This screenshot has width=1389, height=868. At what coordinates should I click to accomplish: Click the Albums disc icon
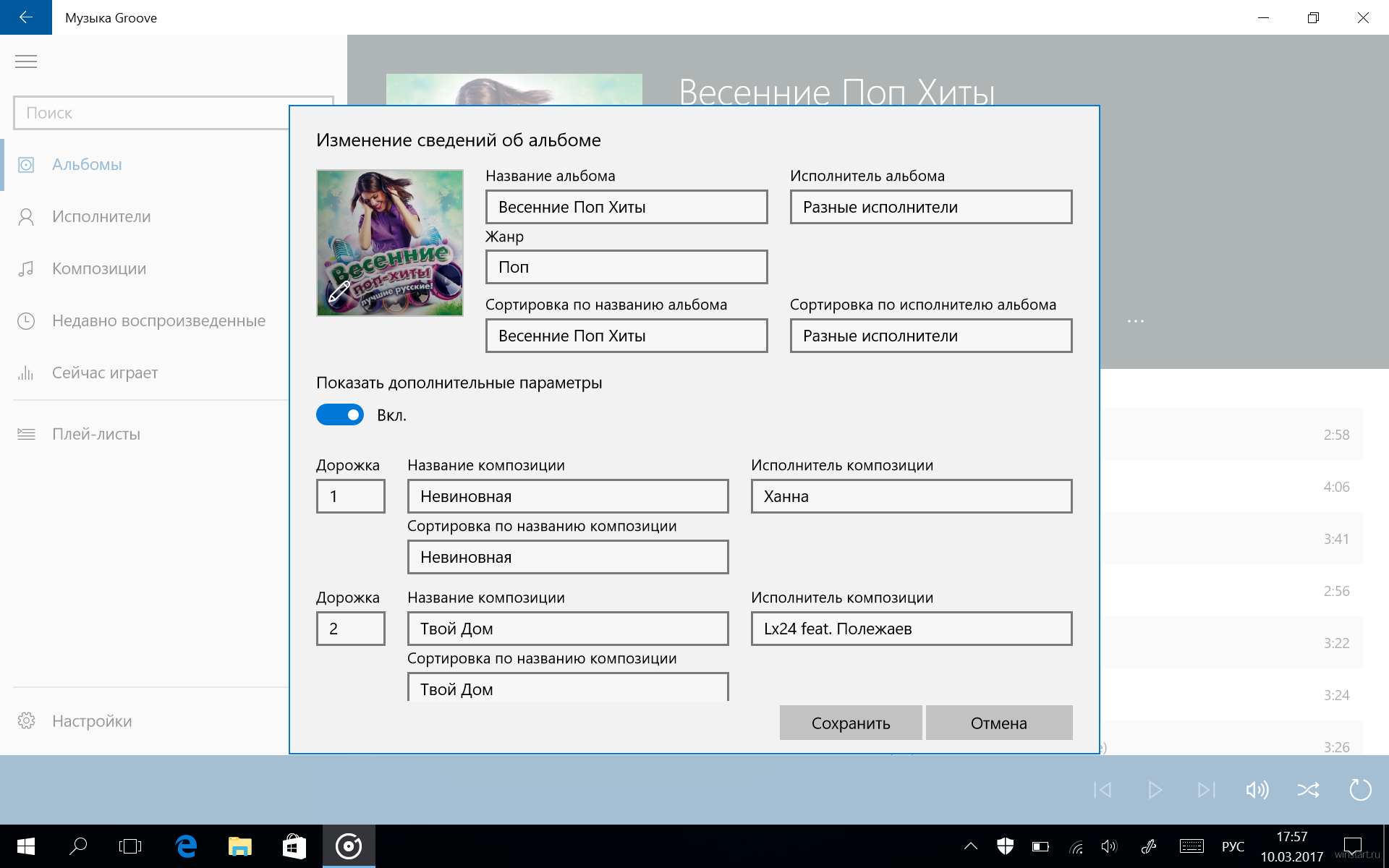(x=26, y=165)
